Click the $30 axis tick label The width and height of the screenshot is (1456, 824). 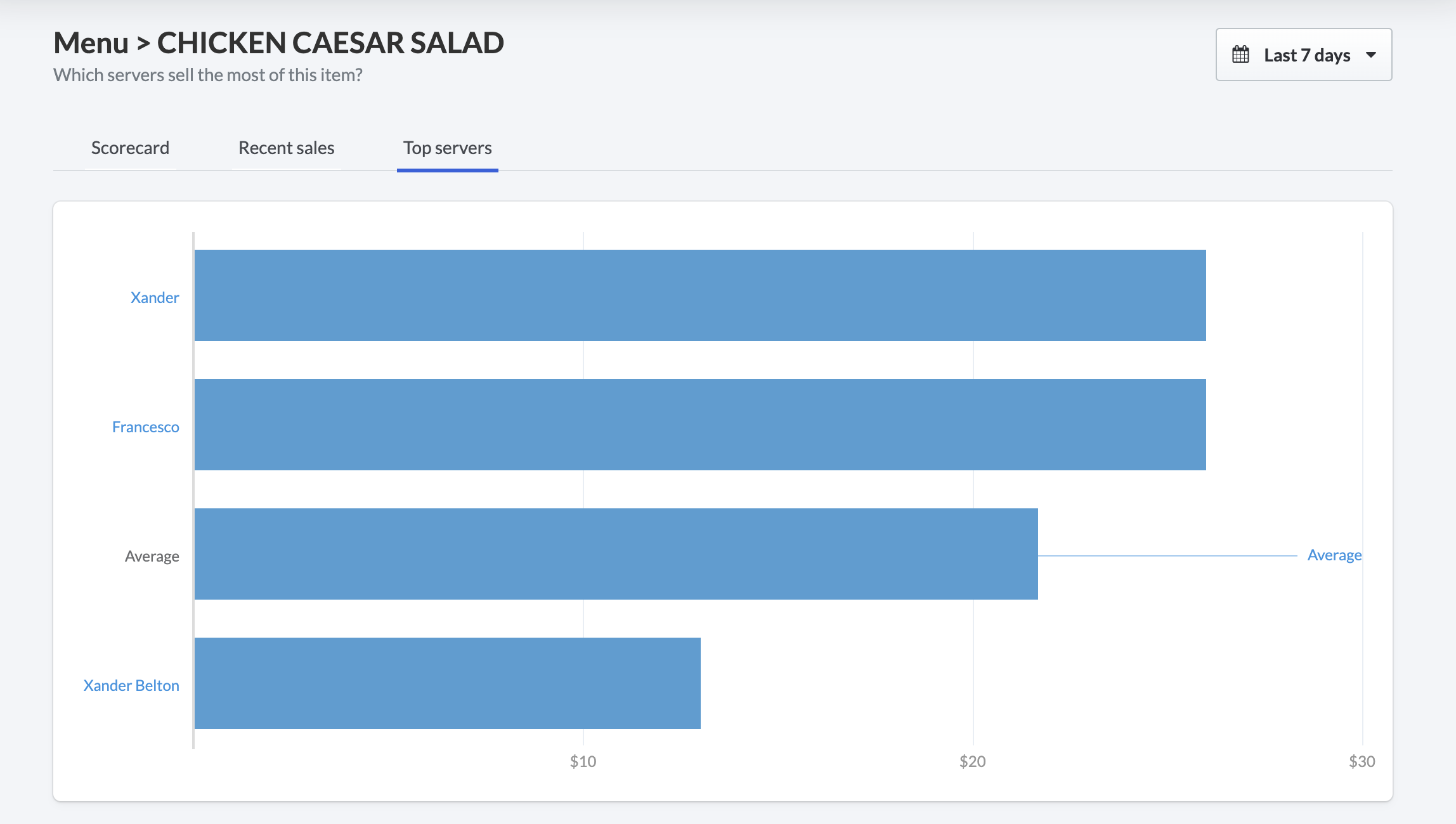coord(1362,761)
